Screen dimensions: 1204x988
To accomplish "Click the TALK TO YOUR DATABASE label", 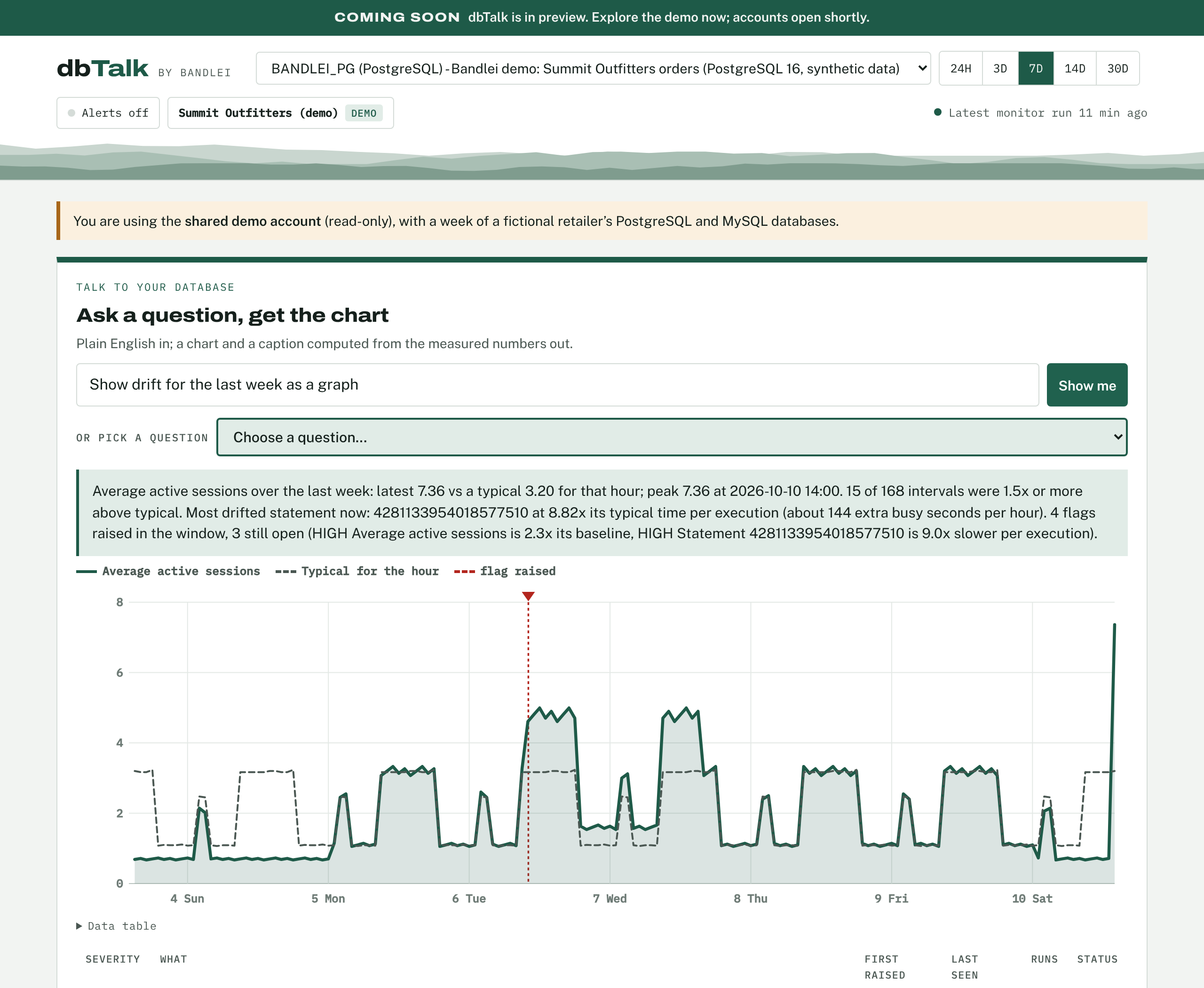I will coord(155,287).
